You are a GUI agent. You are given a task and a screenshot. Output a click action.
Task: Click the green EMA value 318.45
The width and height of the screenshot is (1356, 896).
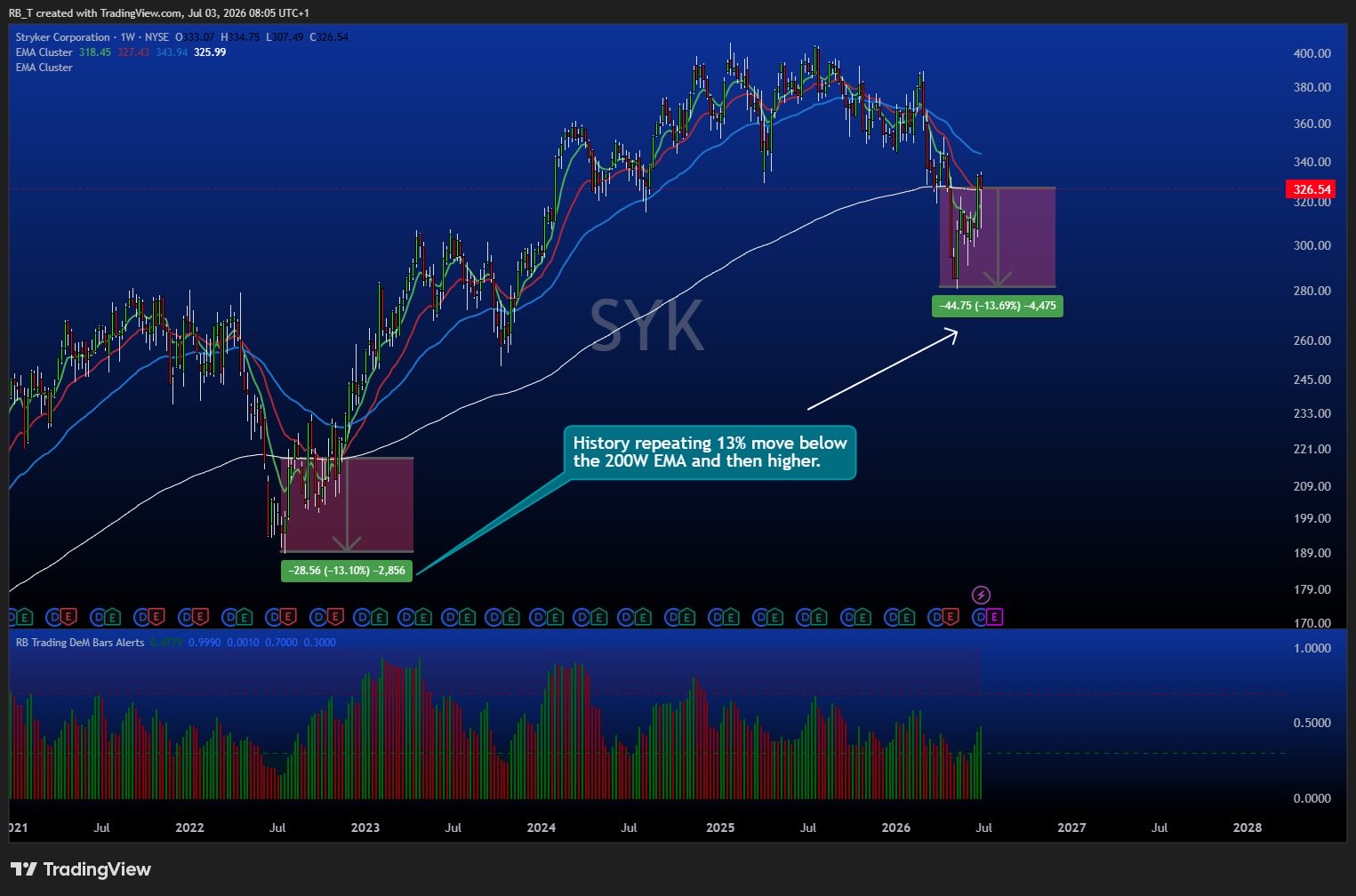(95, 52)
